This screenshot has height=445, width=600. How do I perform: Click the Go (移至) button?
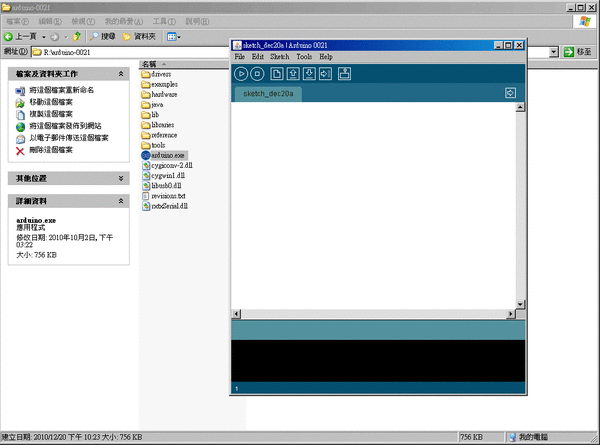(578, 52)
